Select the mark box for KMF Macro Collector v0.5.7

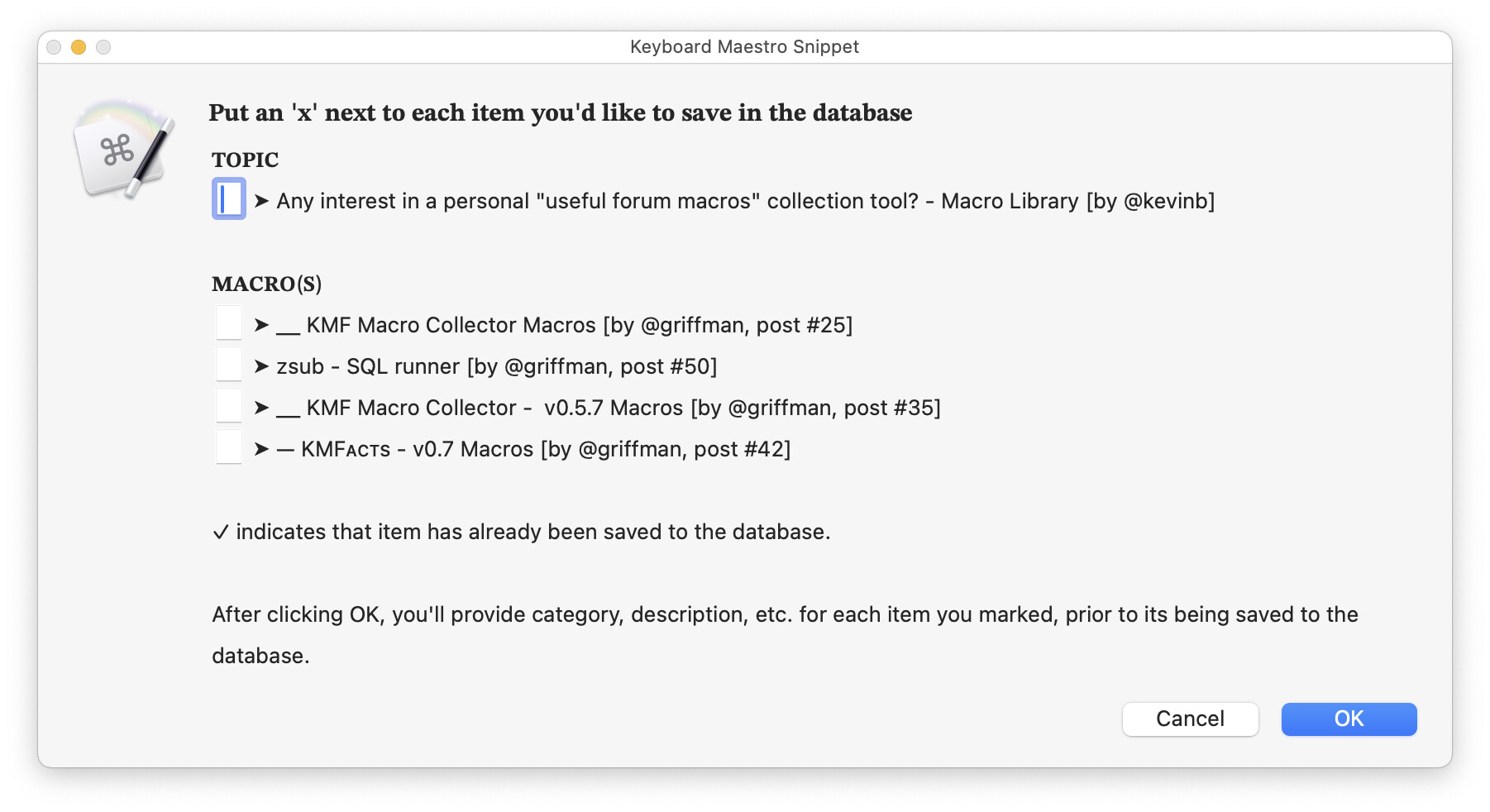click(229, 406)
